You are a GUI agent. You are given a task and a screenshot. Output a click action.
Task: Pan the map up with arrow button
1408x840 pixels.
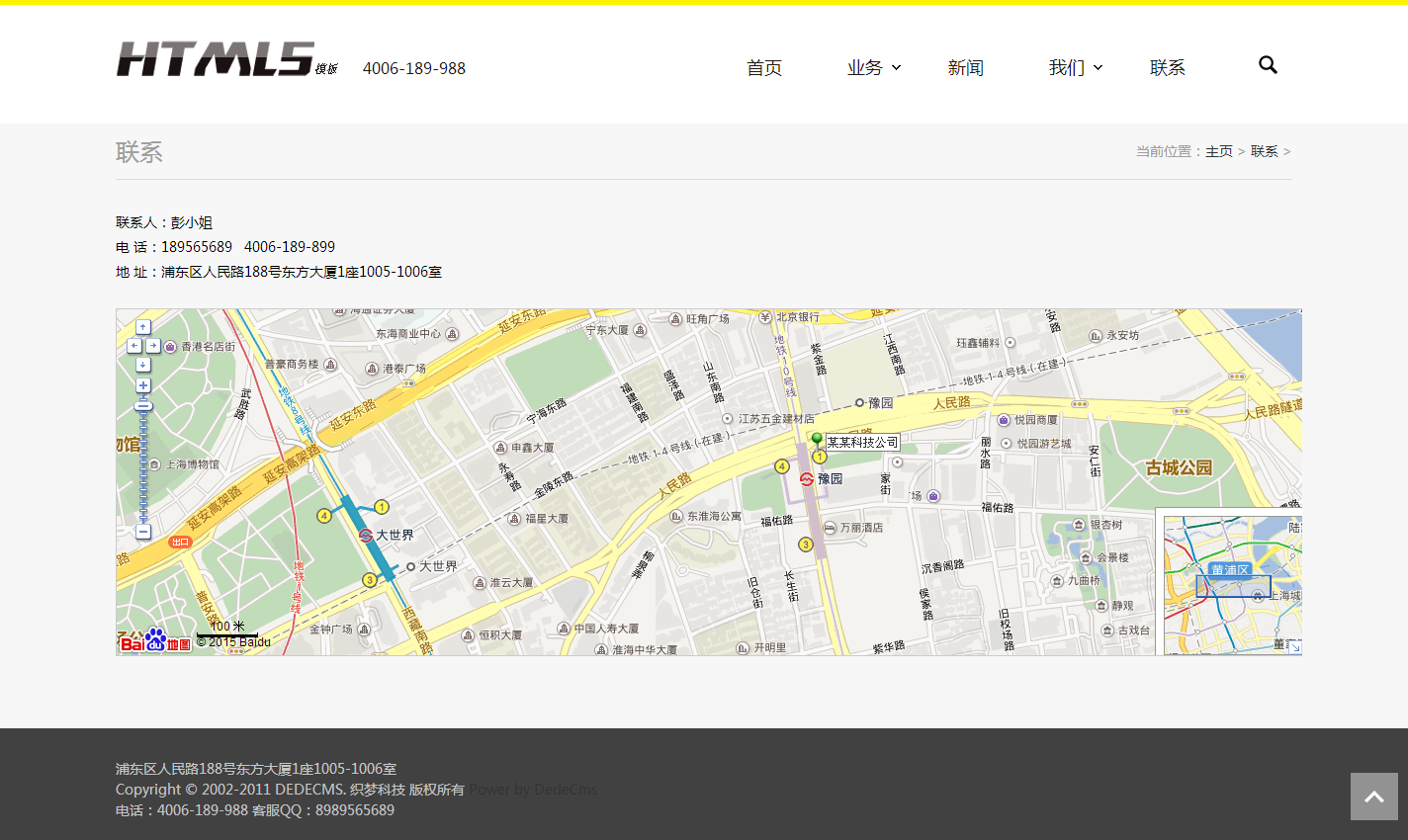143,327
